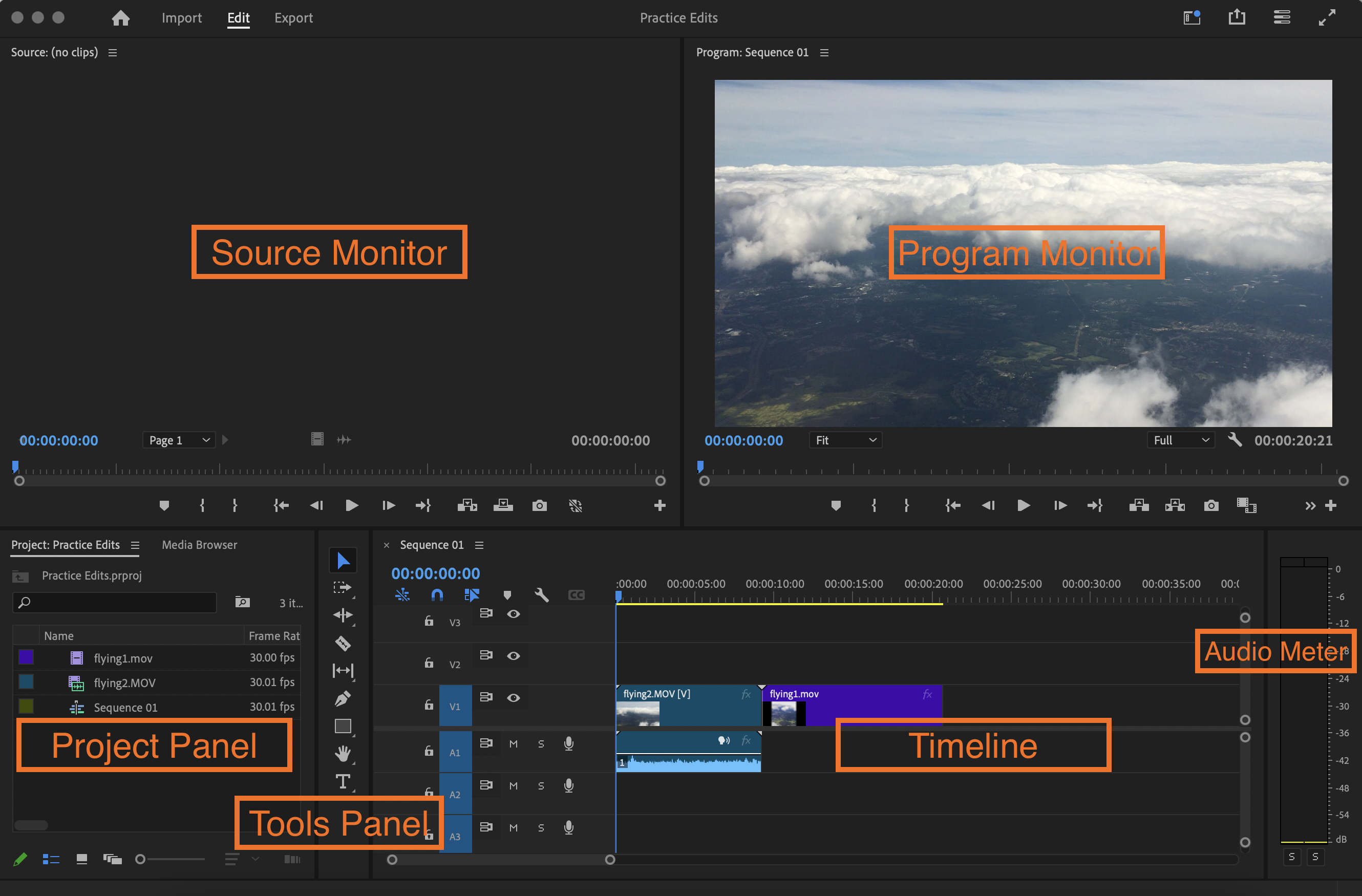Click the purple label swatch for flying1.mov
The height and width of the screenshot is (896, 1362).
(x=26, y=657)
